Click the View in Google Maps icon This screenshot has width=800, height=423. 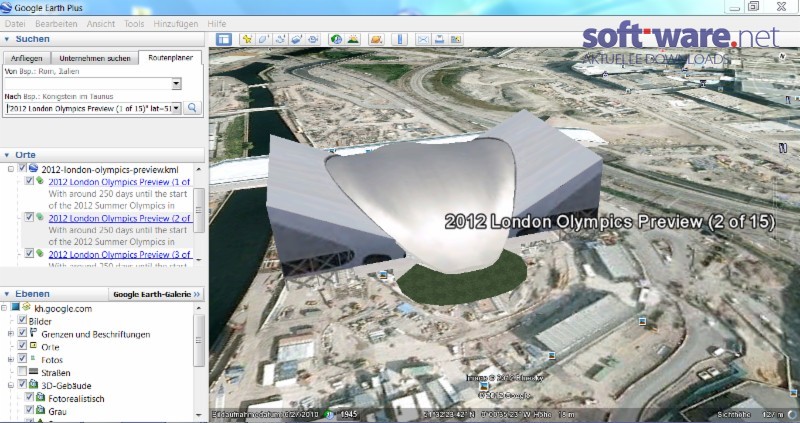coord(456,39)
